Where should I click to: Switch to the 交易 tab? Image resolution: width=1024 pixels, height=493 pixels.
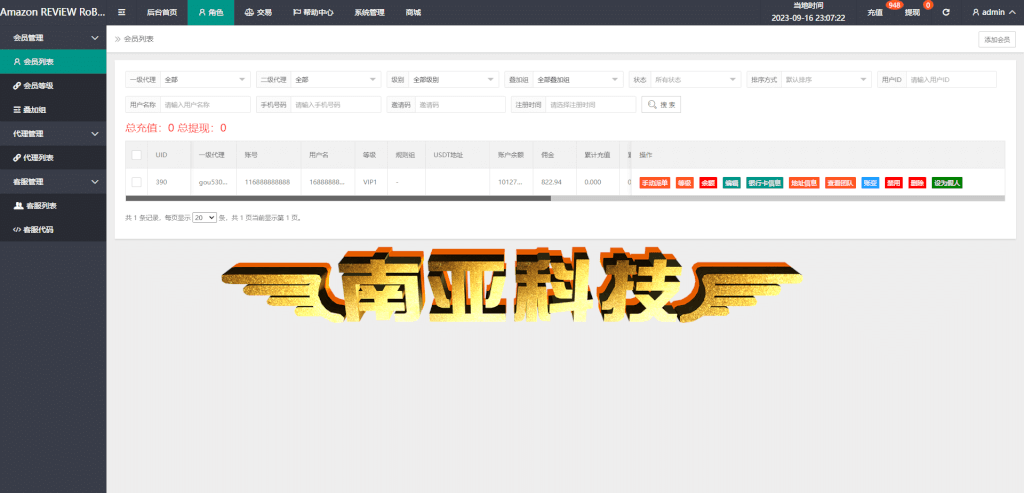pos(258,12)
